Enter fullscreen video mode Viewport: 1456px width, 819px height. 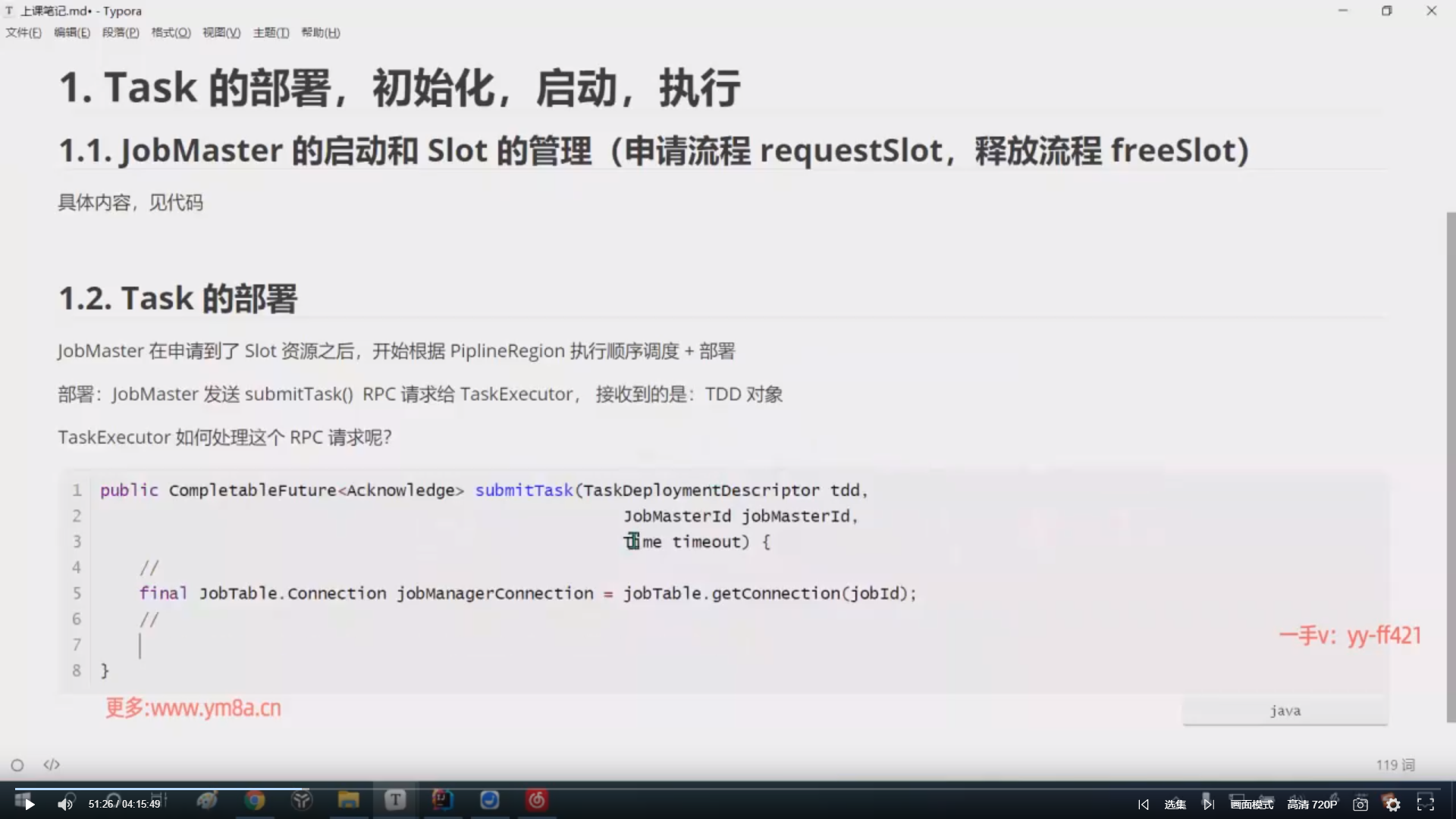tap(1426, 804)
